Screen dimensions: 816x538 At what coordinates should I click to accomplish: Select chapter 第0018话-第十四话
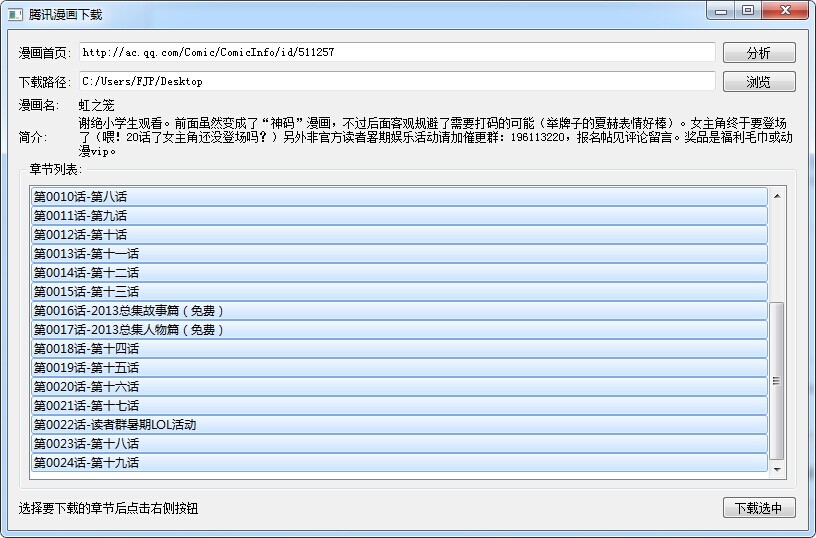pos(399,349)
